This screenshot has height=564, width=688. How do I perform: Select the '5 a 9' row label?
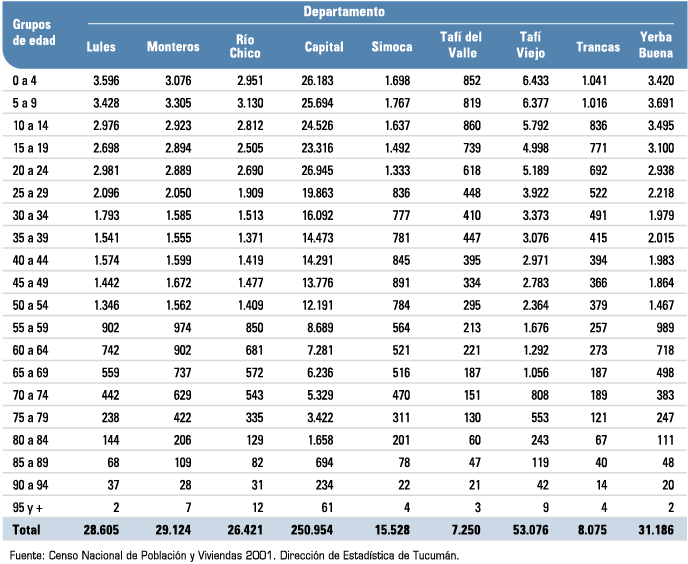25,103
